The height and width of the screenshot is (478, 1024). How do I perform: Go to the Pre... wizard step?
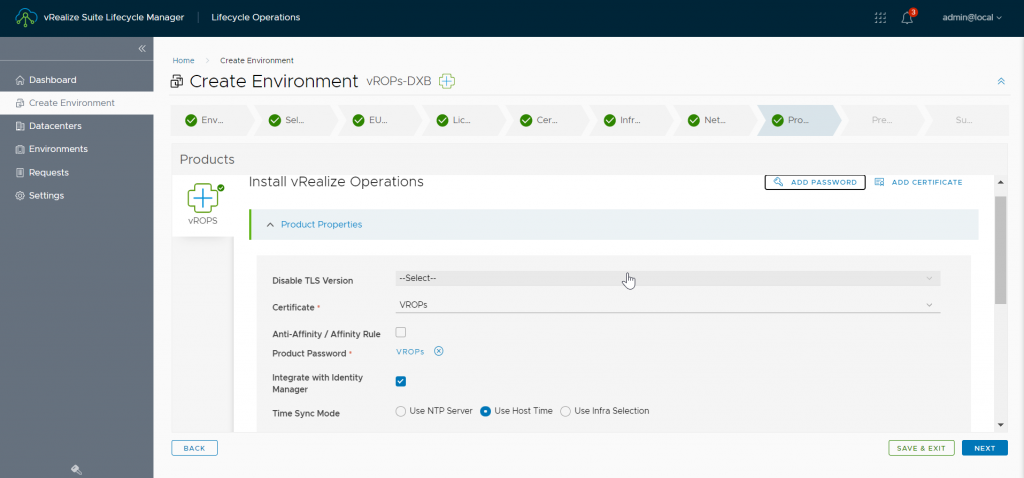point(882,120)
